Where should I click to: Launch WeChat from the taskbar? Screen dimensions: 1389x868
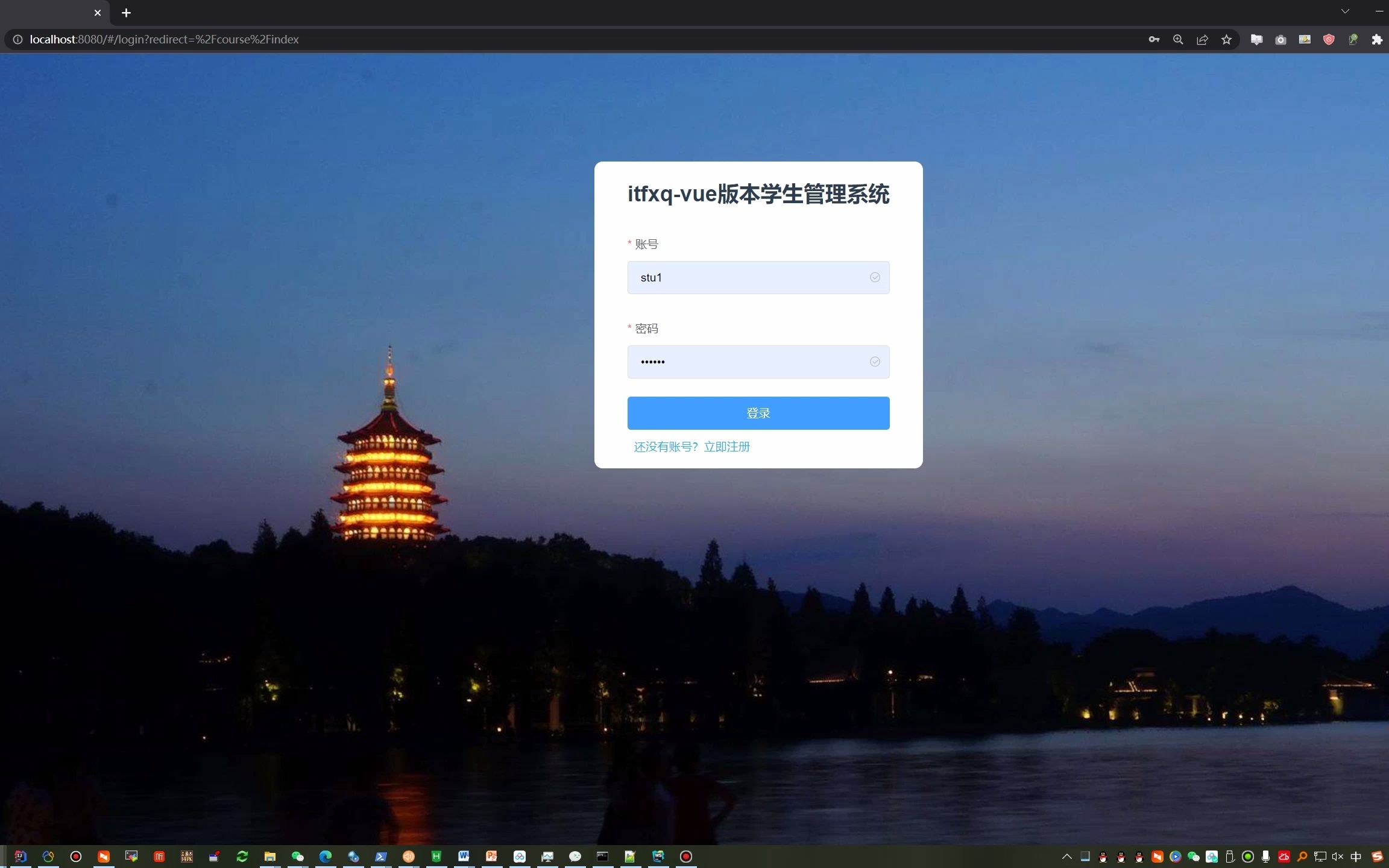(297, 856)
